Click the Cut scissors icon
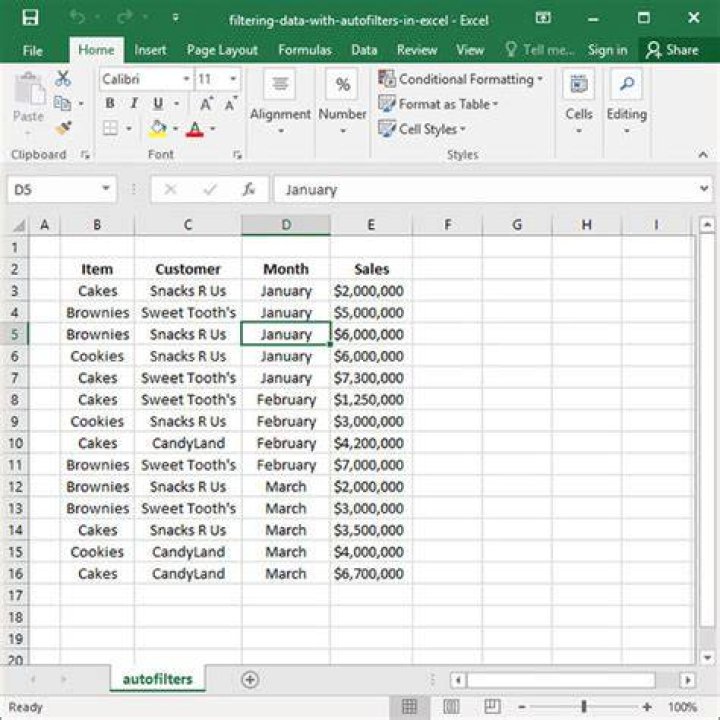720x720 pixels. 62,79
